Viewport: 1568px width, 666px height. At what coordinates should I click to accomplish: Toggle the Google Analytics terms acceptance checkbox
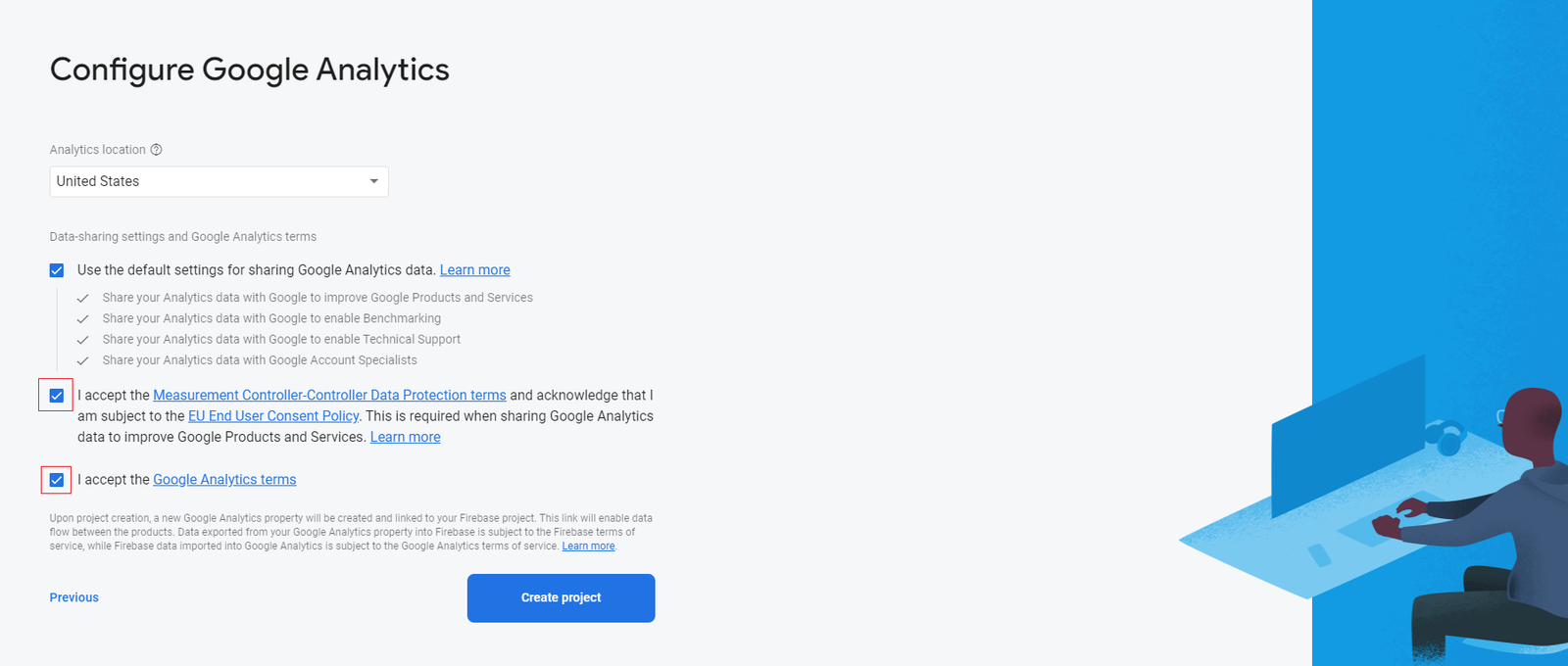[57, 480]
